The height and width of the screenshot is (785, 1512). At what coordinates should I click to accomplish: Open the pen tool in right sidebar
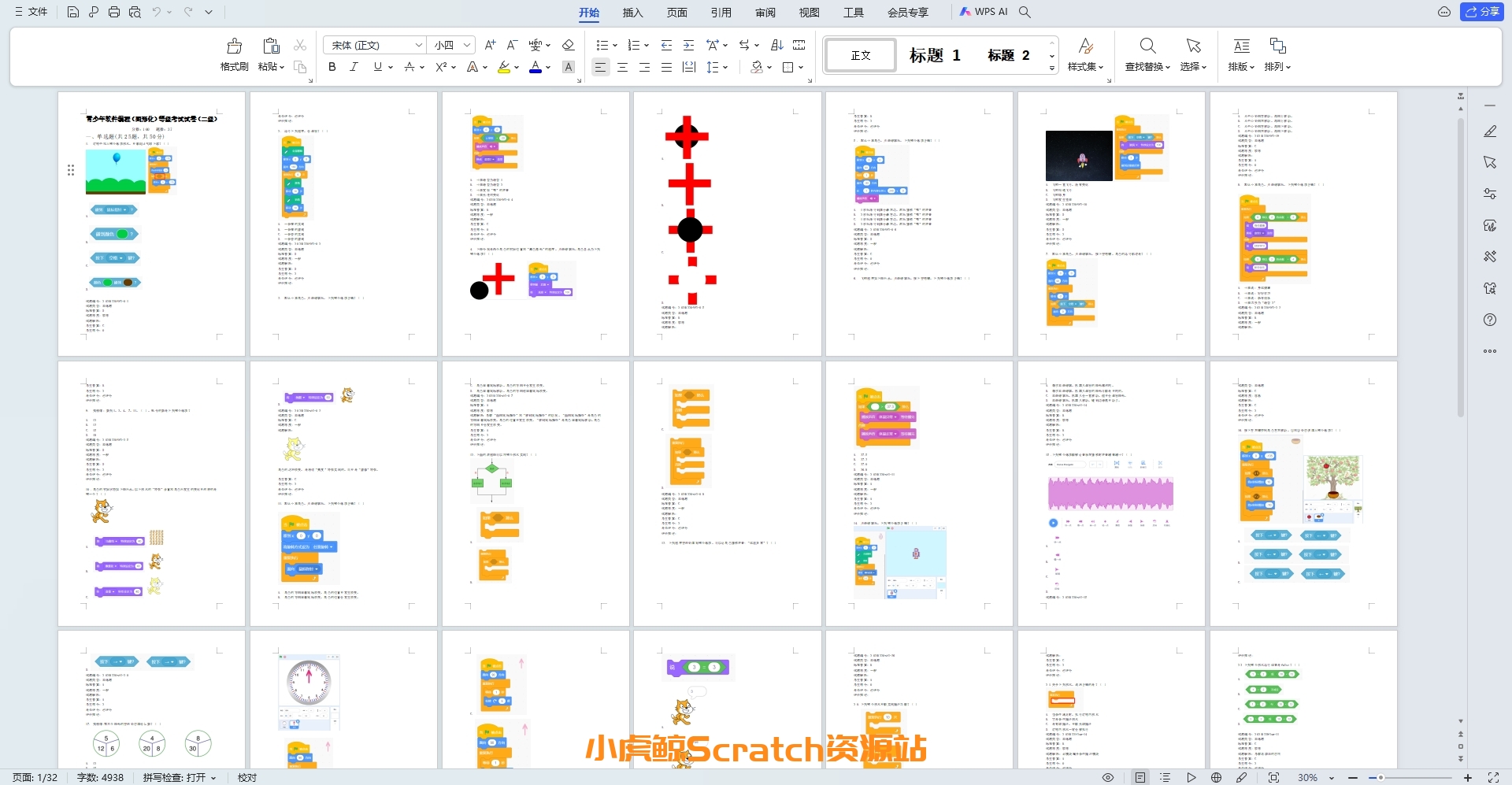(1490, 131)
